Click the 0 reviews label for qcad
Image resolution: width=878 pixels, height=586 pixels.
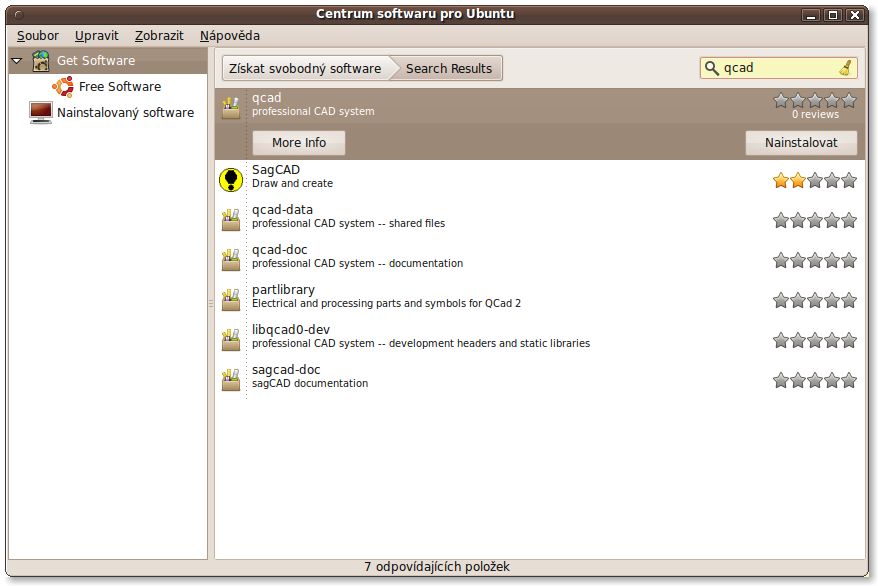(815, 115)
